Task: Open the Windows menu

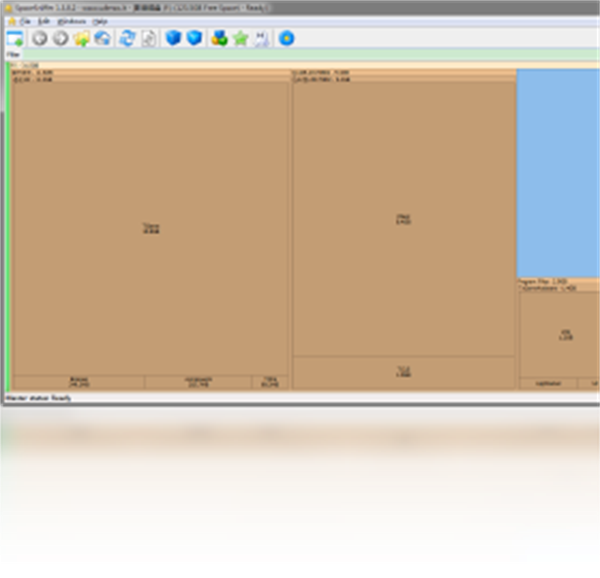Action: click(71, 21)
